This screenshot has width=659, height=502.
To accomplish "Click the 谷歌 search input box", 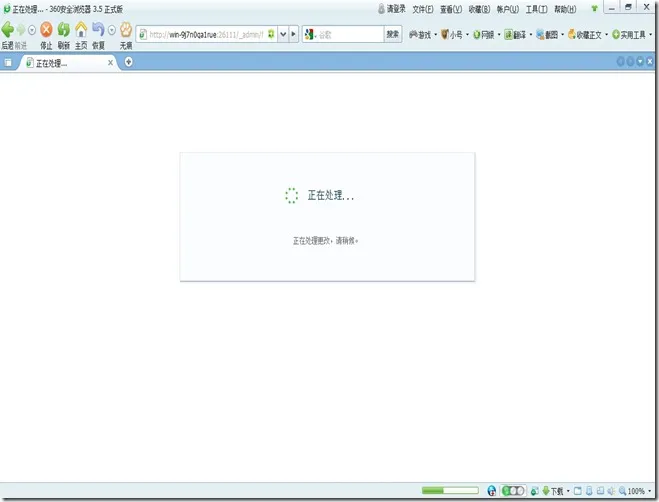I will click(350, 34).
